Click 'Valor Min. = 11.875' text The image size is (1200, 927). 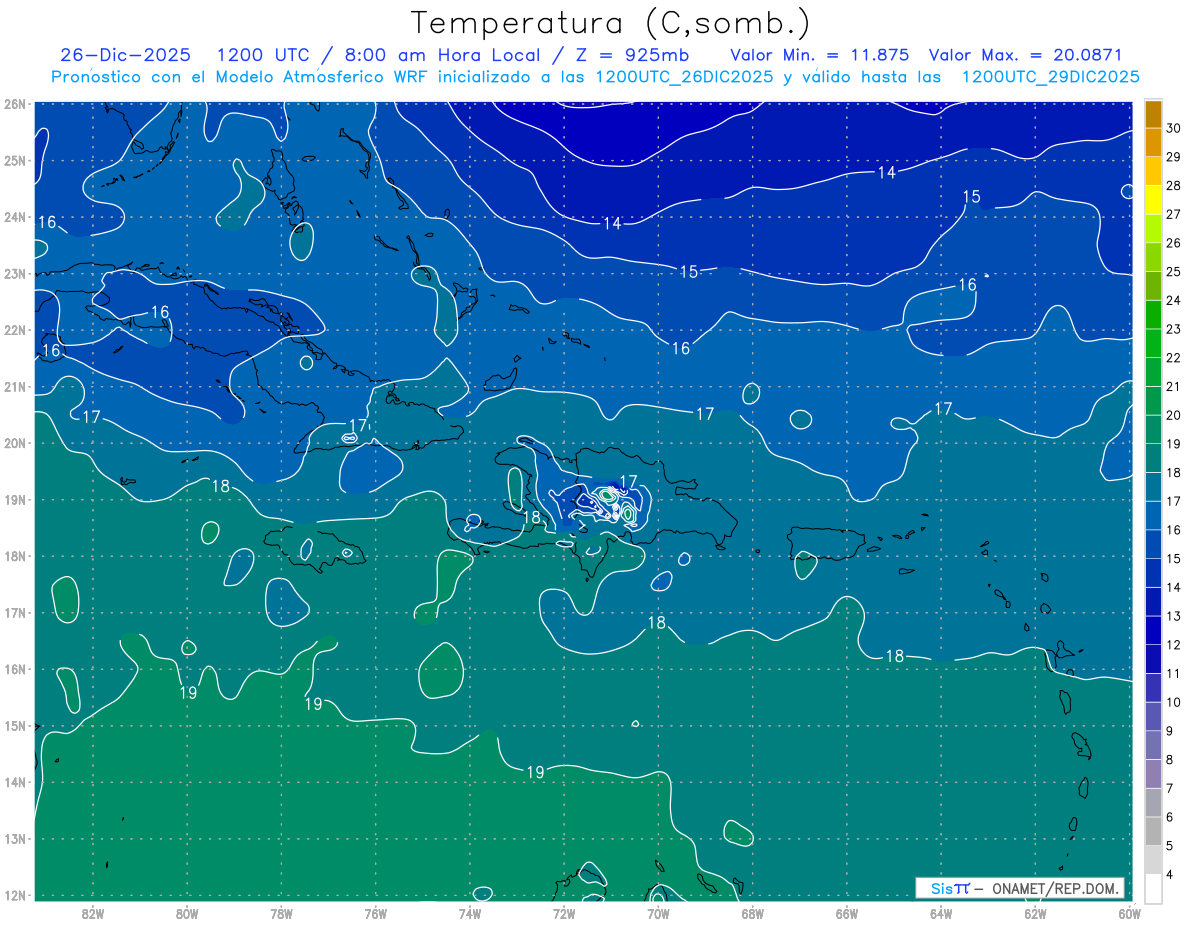coord(820,55)
